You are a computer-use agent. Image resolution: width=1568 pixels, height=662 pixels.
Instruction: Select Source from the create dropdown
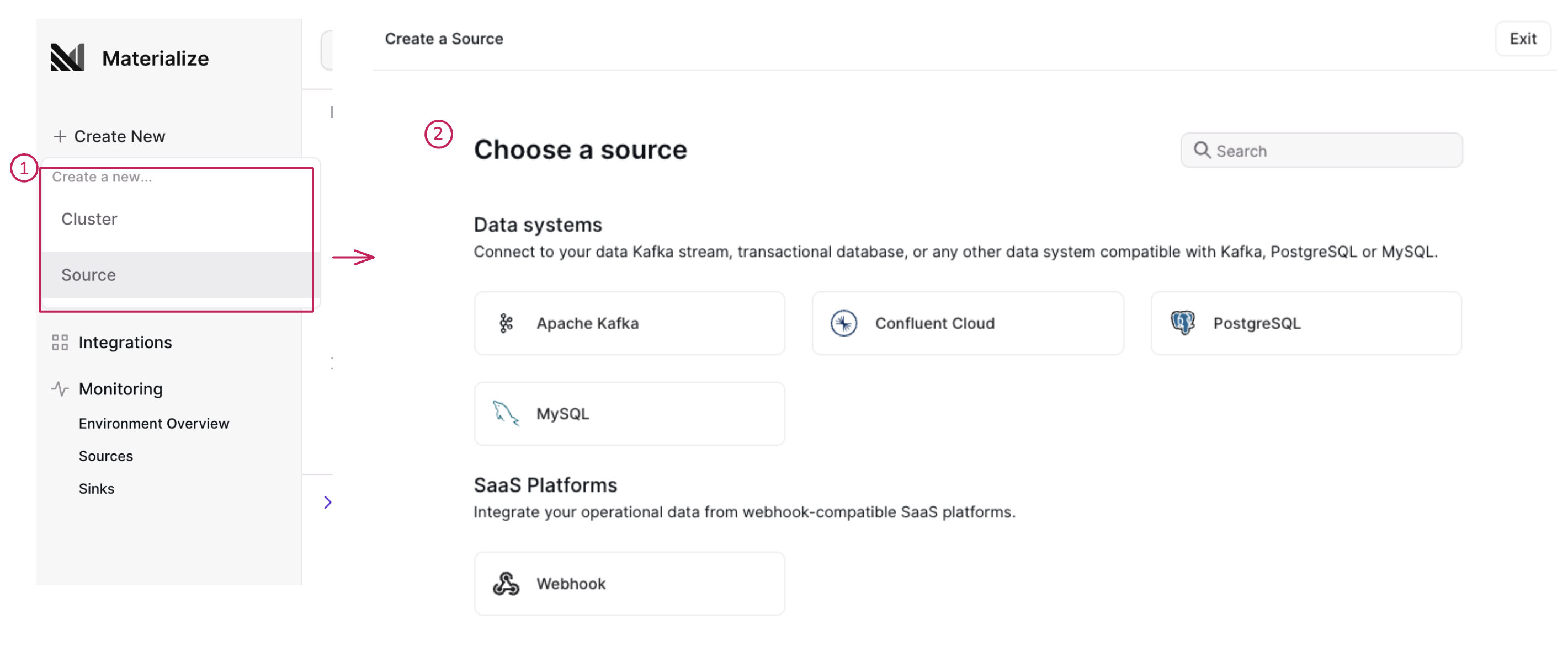[x=88, y=274]
